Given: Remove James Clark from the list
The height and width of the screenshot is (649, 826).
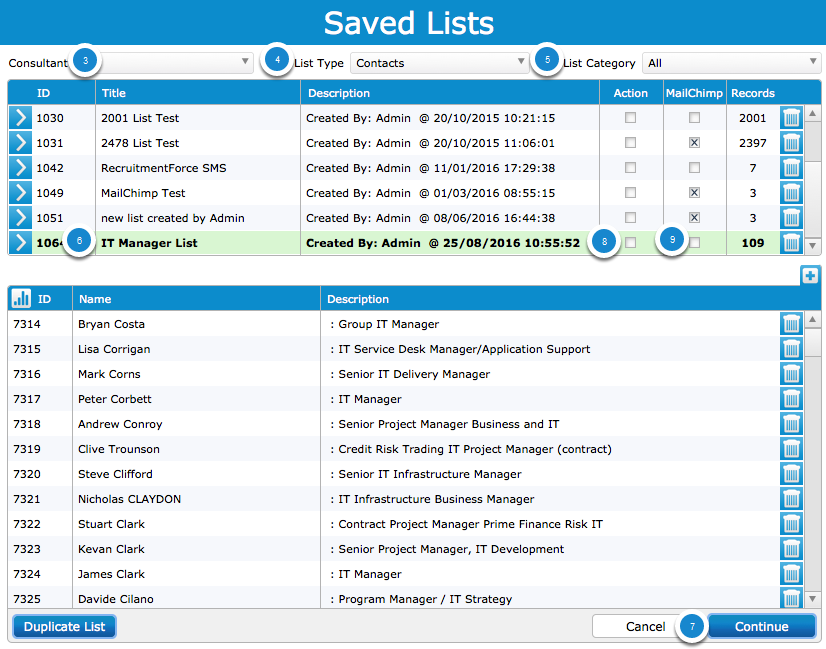Looking at the screenshot, I should click(791, 574).
